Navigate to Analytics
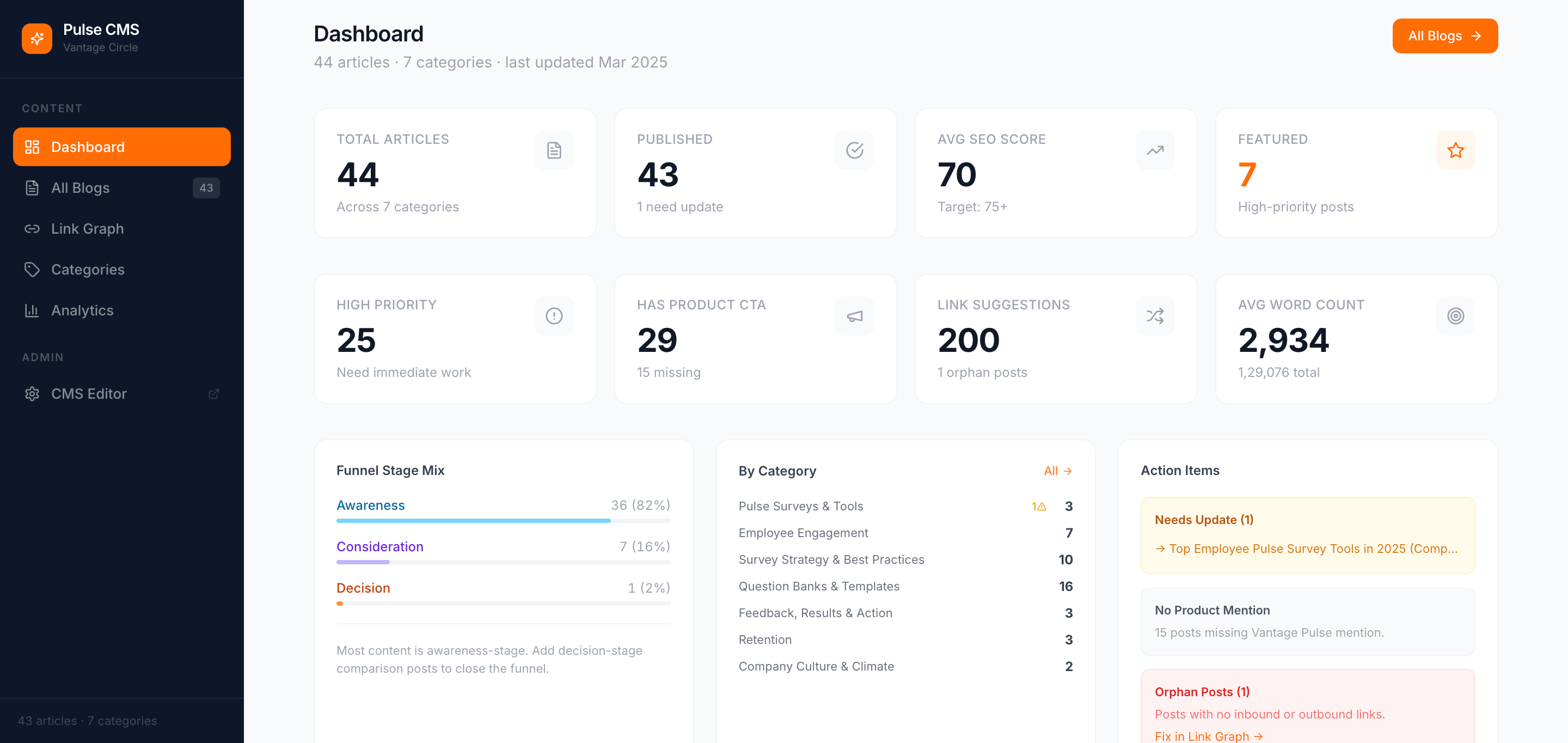Image resolution: width=1568 pixels, height=743 pixels. pyautogui.click(x=122, y=310)
